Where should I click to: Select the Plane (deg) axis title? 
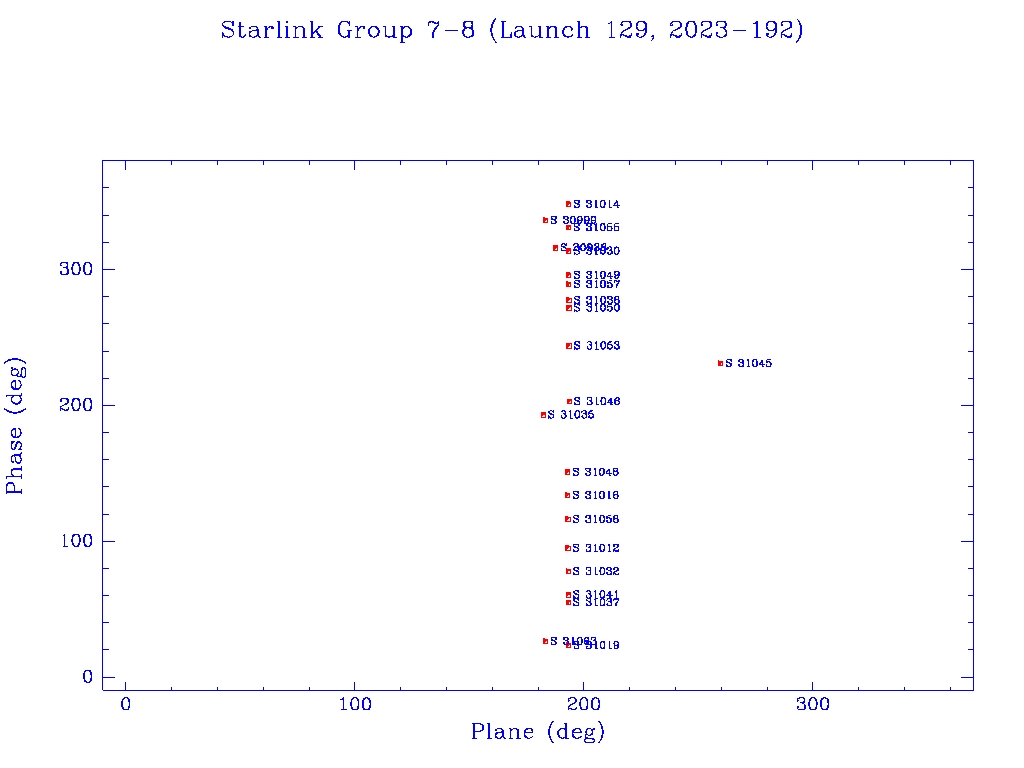(x=538, y=732)
